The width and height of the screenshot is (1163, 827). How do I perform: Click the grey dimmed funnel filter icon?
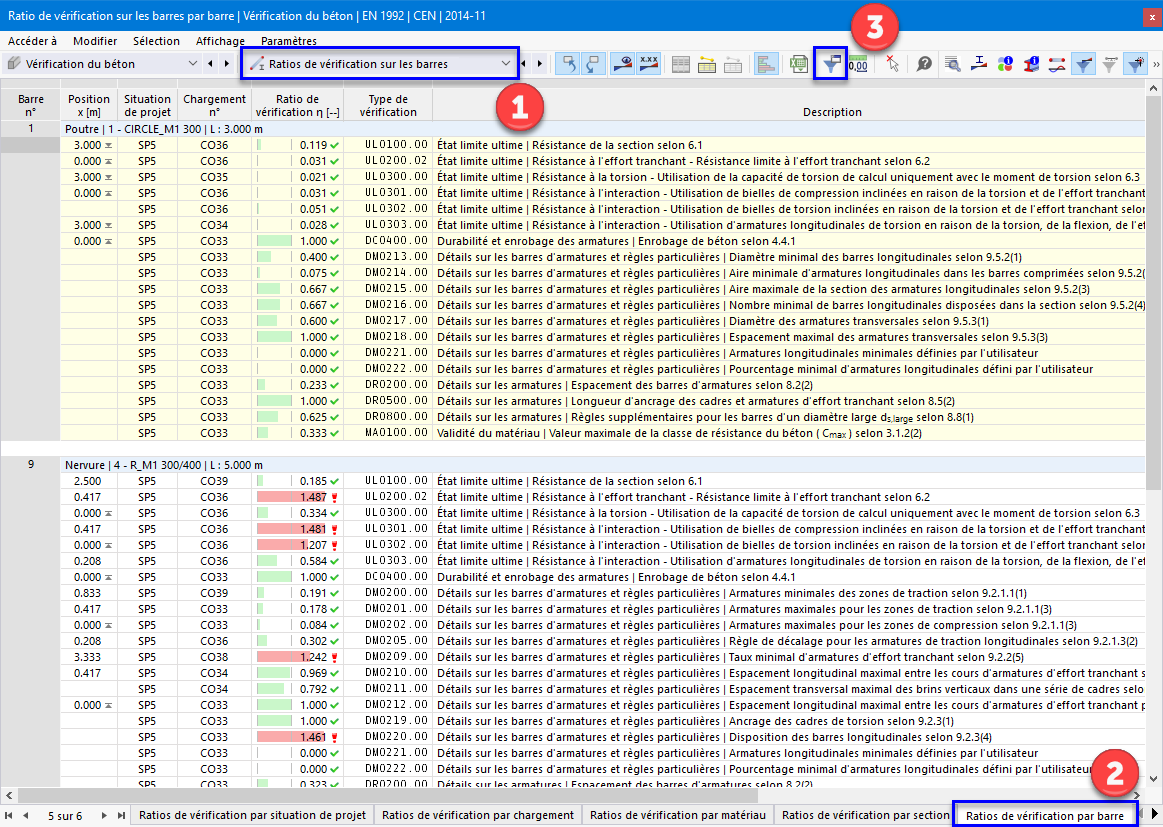point(1110,65)
